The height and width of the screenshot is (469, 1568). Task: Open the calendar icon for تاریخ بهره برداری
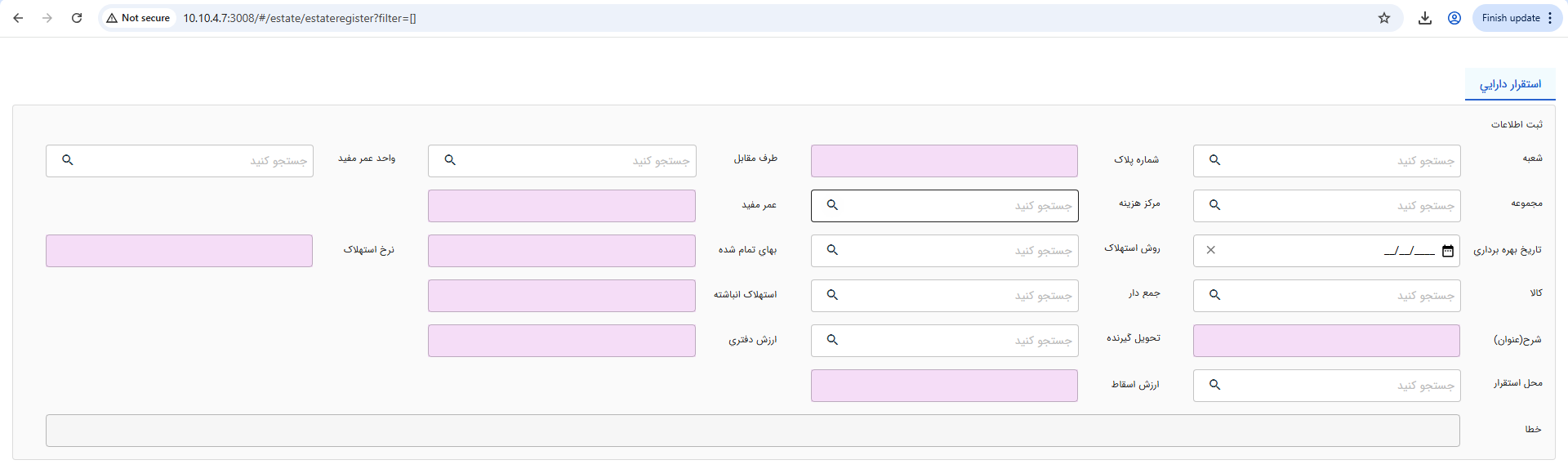[x=1447, y=251]
